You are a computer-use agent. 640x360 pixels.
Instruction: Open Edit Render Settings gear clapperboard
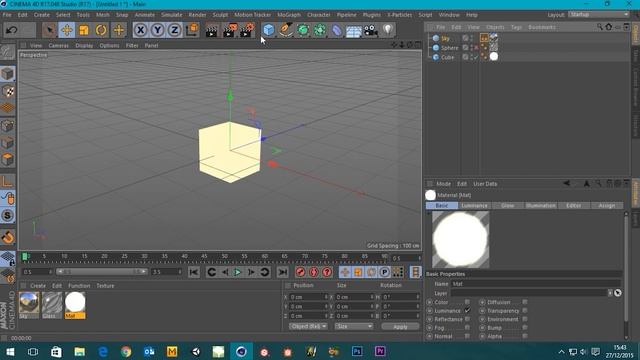pyautogui.click(x=247, y=30)
